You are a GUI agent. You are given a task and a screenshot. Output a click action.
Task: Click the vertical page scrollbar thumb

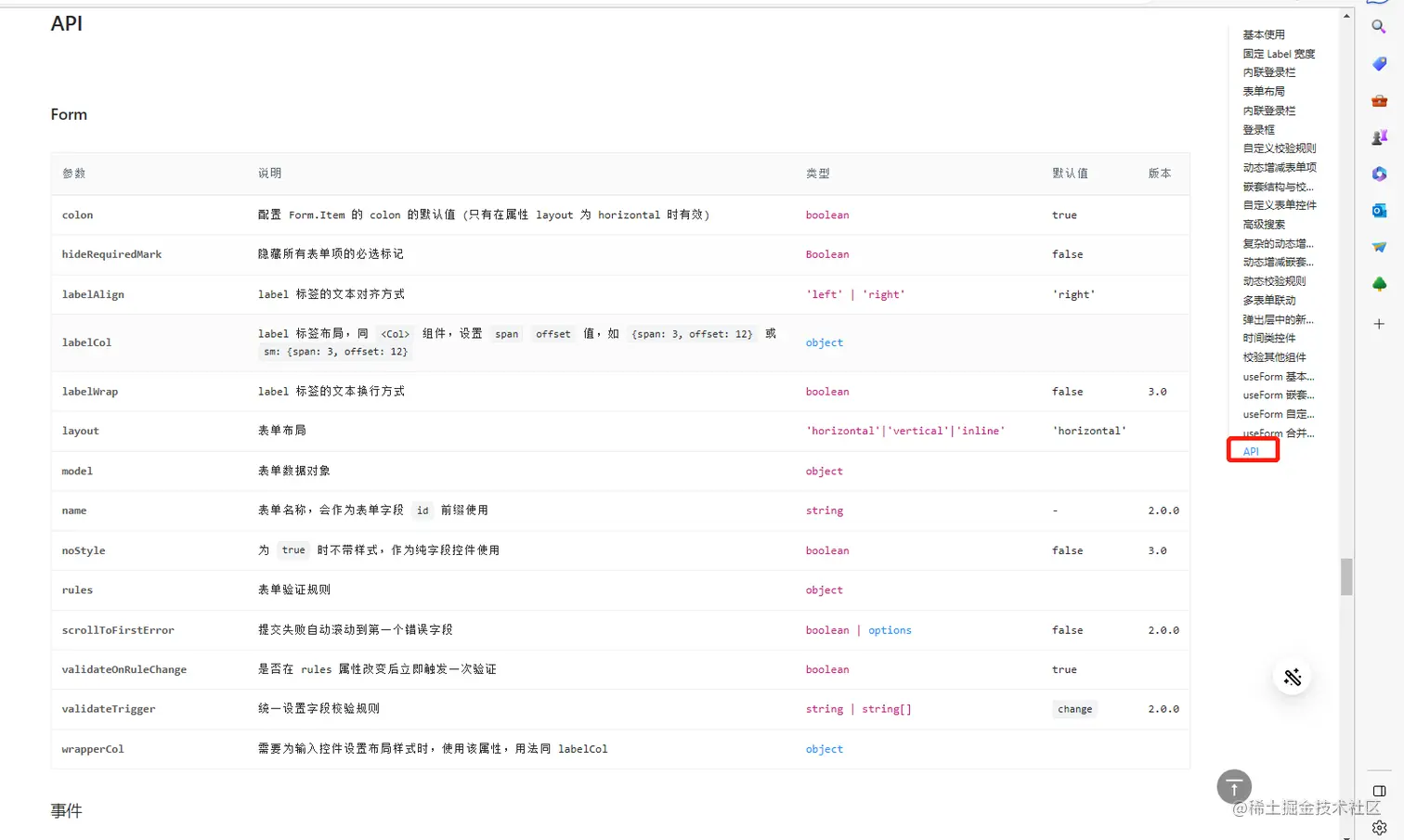(1346, 576)
